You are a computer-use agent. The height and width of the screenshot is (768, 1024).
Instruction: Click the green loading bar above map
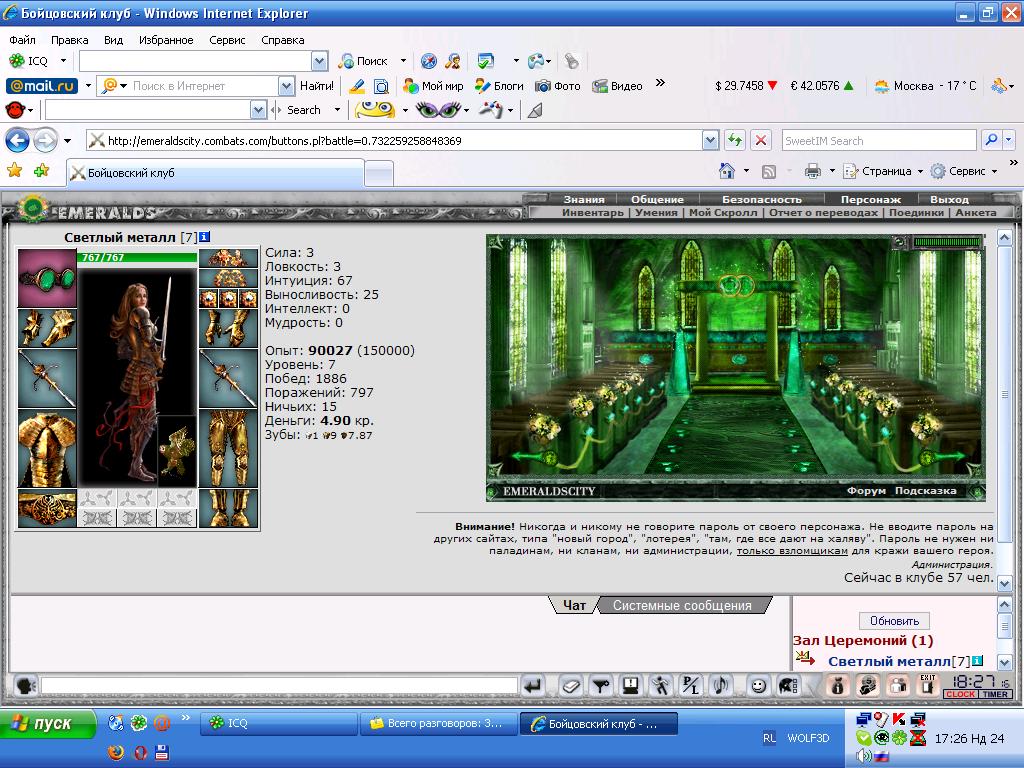point(948,242)
